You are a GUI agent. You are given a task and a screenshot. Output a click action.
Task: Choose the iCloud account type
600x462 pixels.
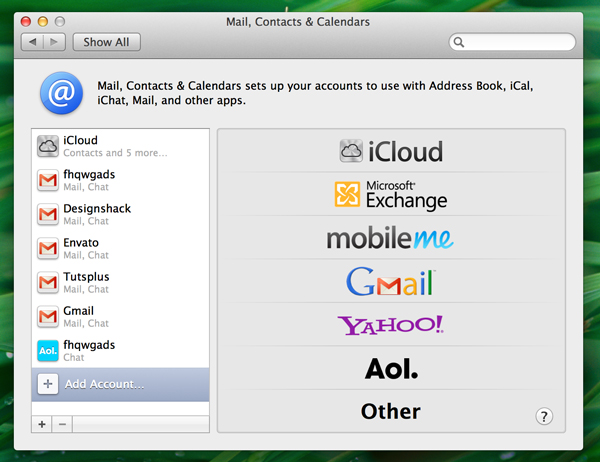(x=391, y=151)
